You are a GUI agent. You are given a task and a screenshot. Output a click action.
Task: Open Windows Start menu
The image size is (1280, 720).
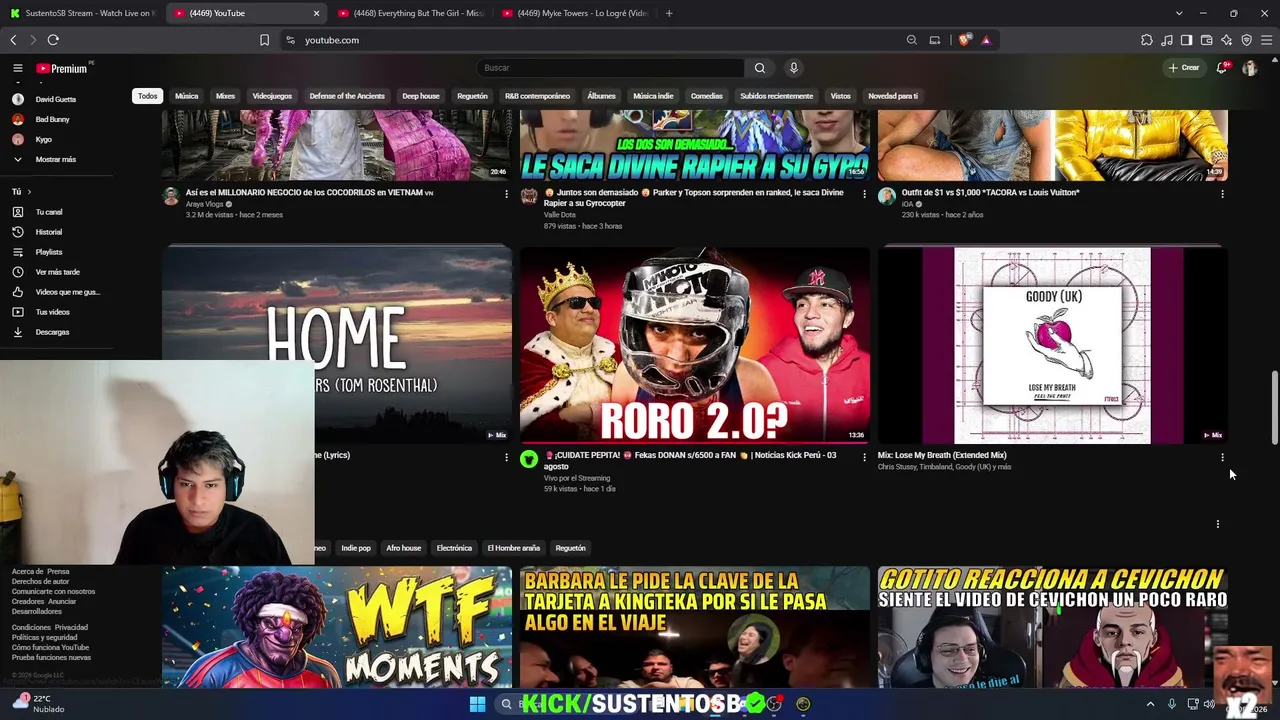click(x=477, y=704)
